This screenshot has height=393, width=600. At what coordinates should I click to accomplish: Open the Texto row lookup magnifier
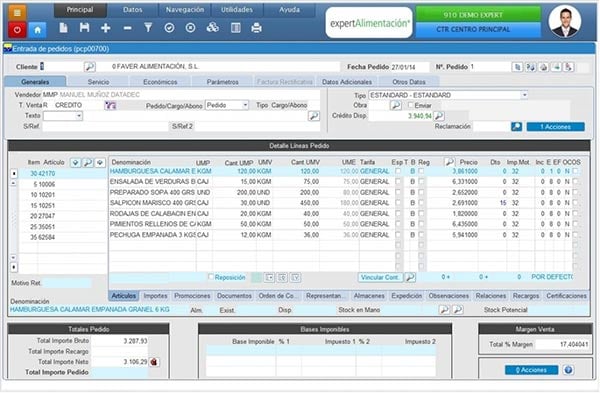314,116
